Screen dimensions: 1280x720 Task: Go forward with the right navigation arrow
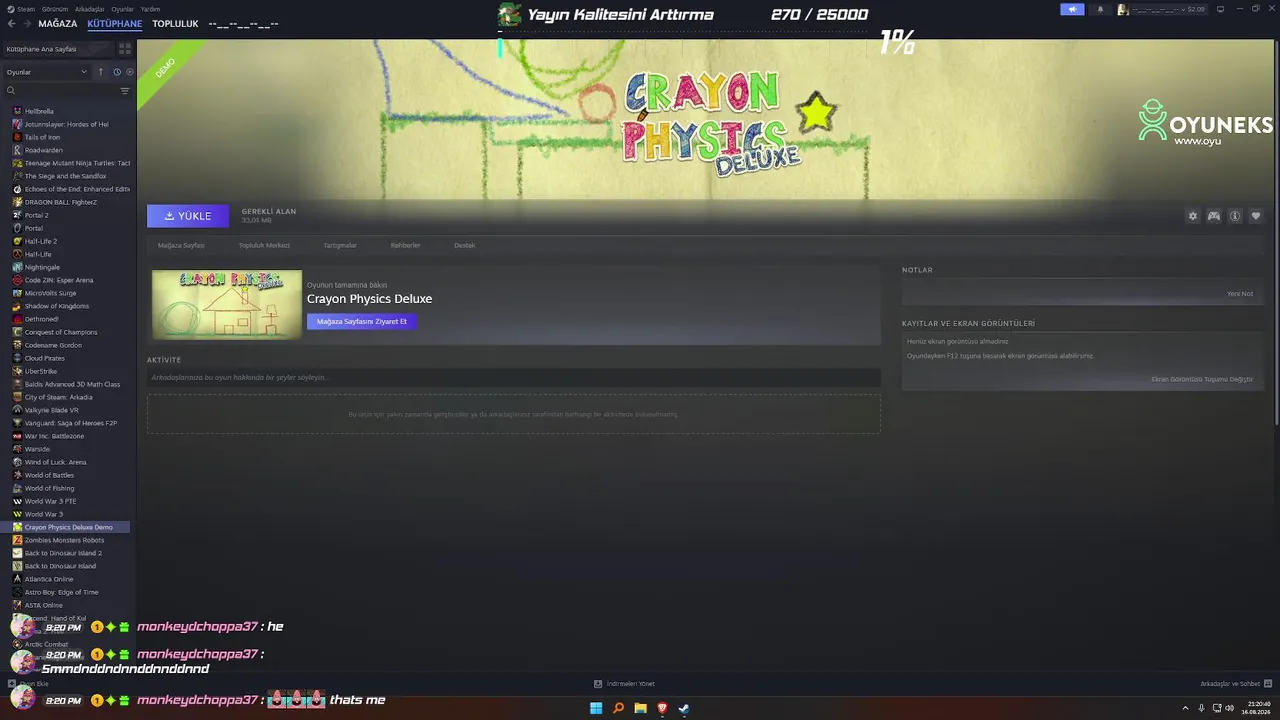click(26, 24)
